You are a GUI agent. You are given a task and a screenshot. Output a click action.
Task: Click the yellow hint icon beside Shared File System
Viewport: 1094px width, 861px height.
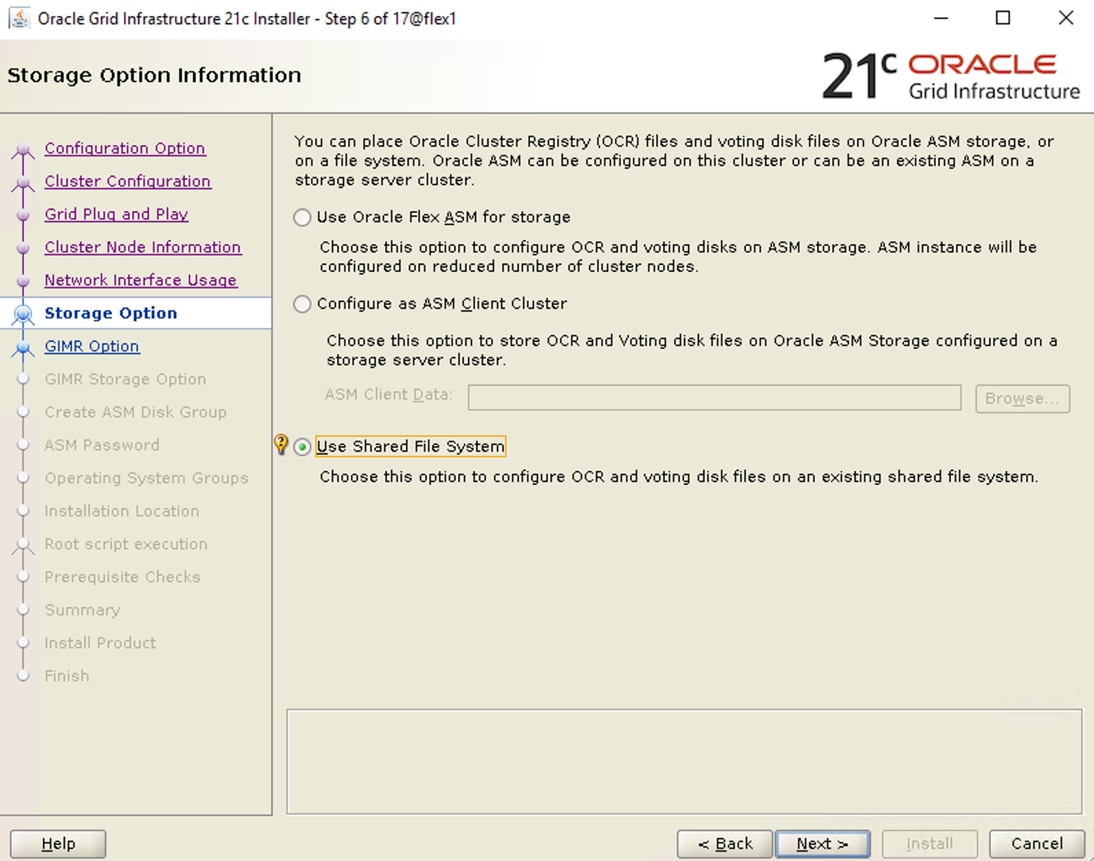coord(281,444)
